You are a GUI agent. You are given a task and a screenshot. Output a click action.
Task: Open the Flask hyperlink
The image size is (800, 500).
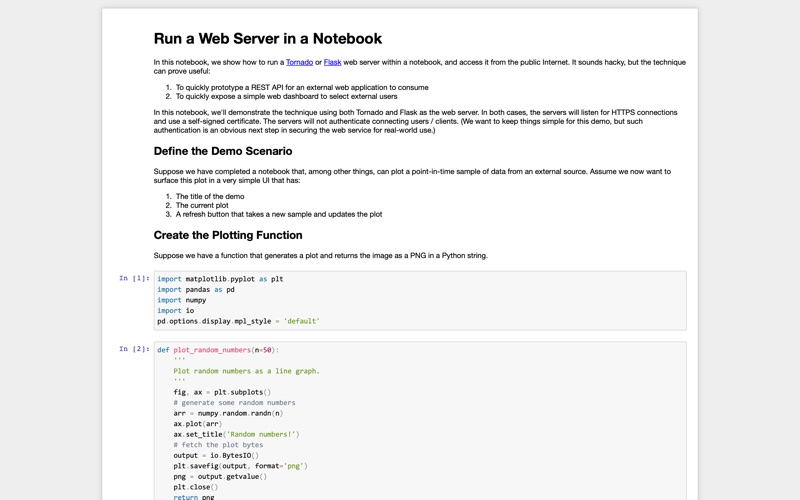click(332, 62)
